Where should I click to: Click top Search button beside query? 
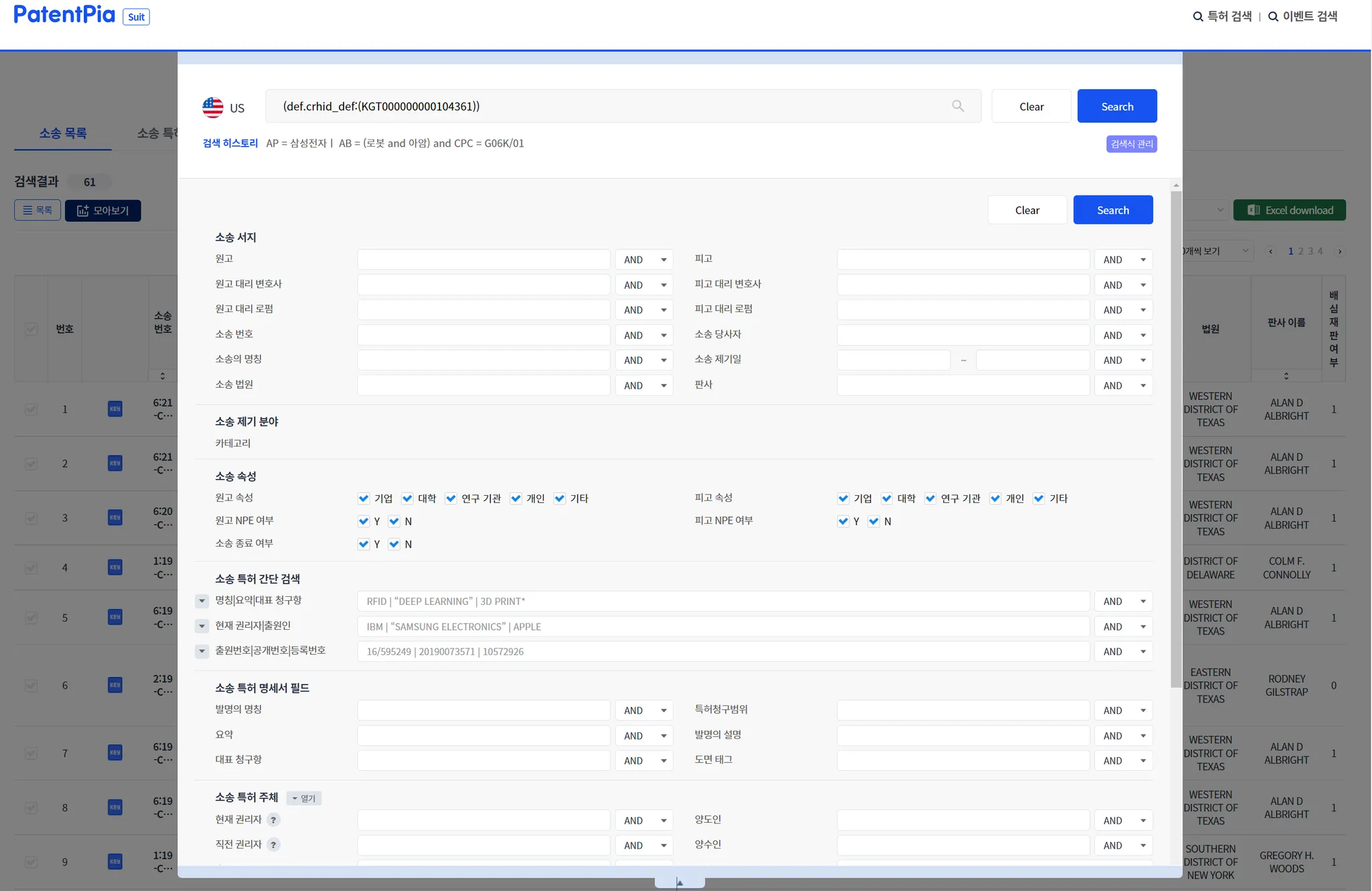(1117, 107)
